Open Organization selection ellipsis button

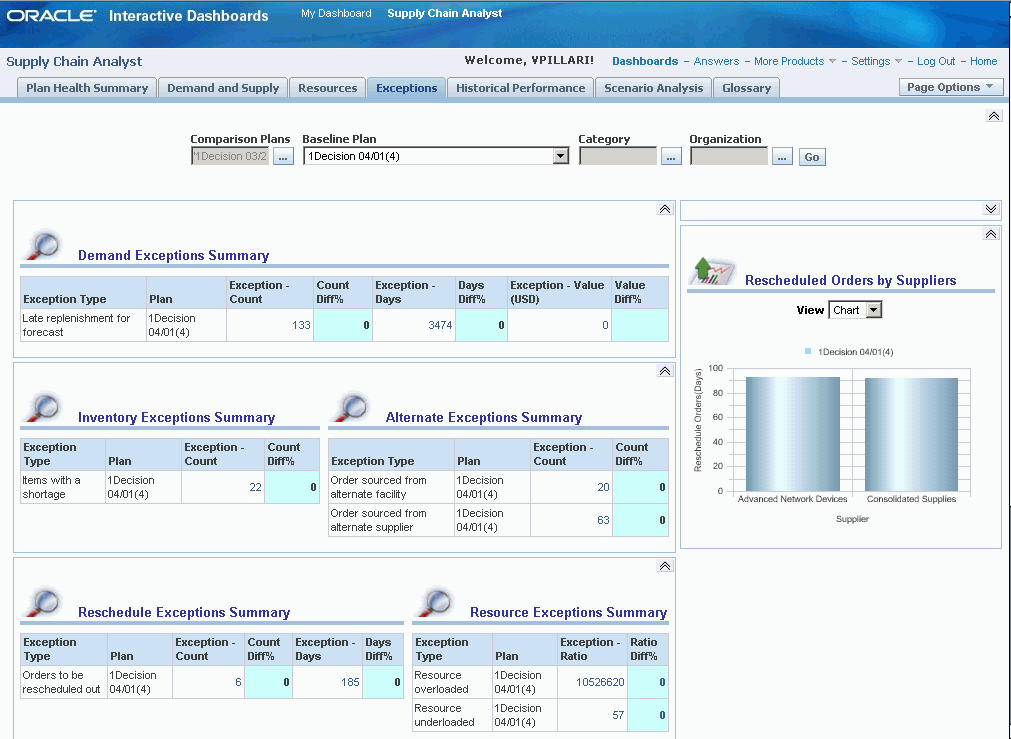tap(782, 157)
